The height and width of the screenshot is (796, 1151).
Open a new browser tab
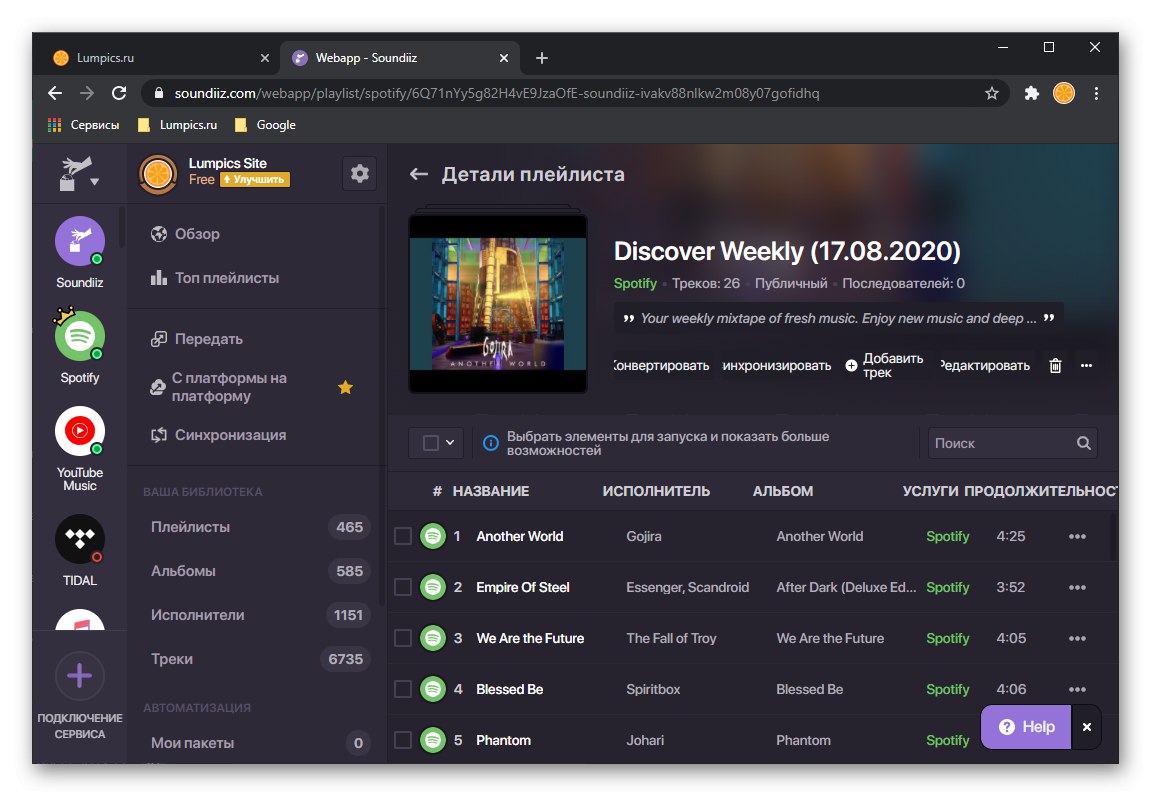click(542, 58)
